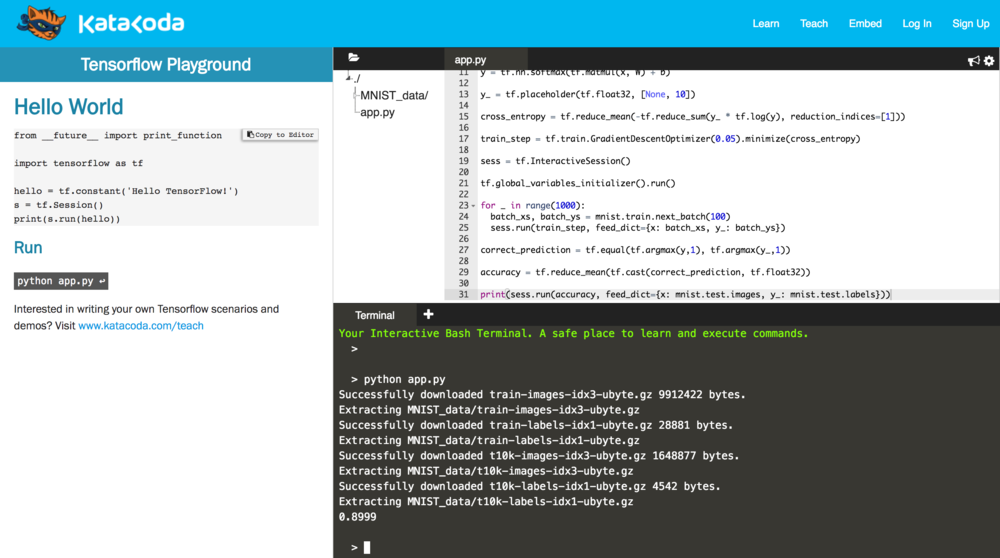Open the MNIST_data/ folder in file tree

point(394,96)
